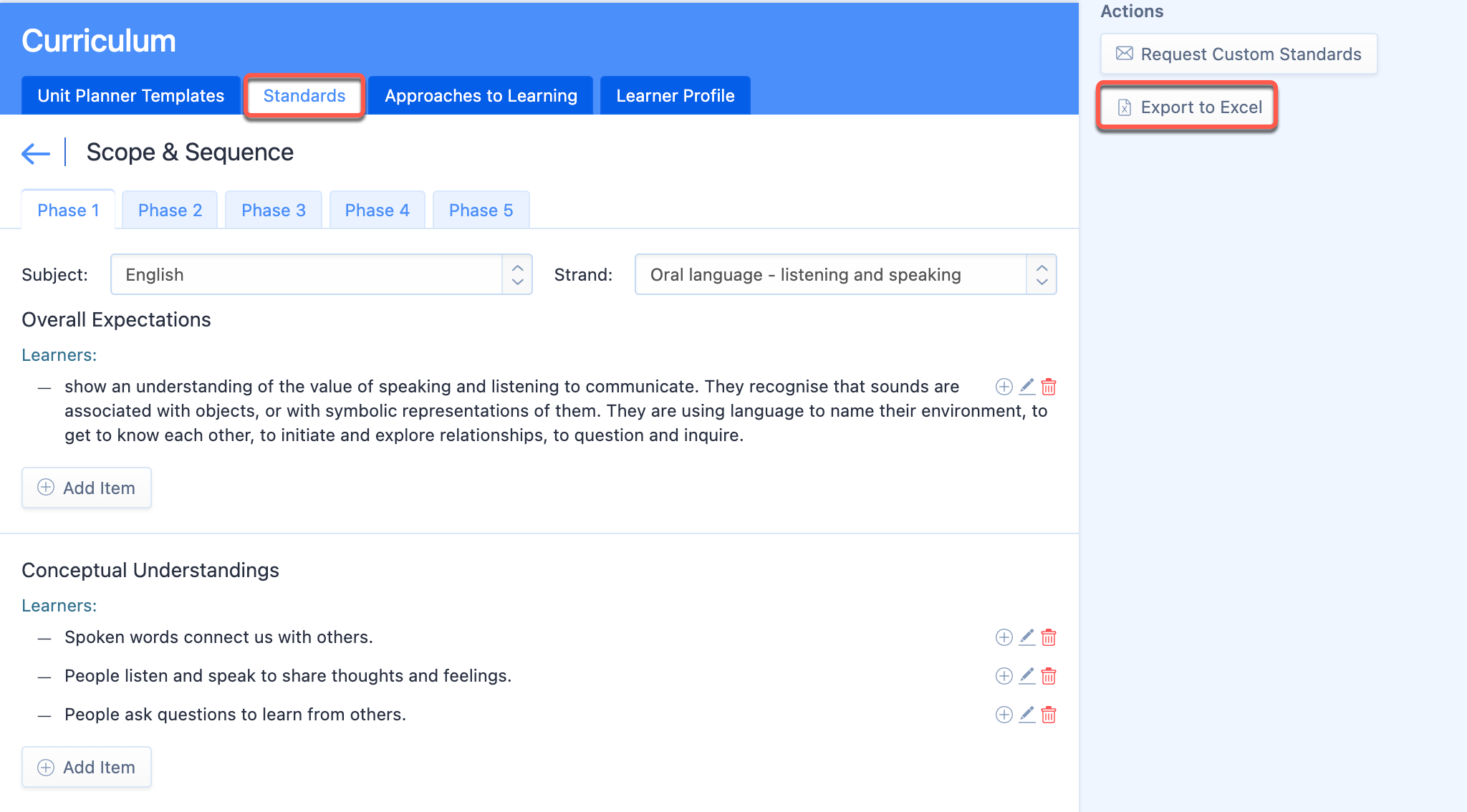The height and width of the screenshot is (812, 1467).
Task: Open Unit Planner Templates tab
Action: pos(131,95)
